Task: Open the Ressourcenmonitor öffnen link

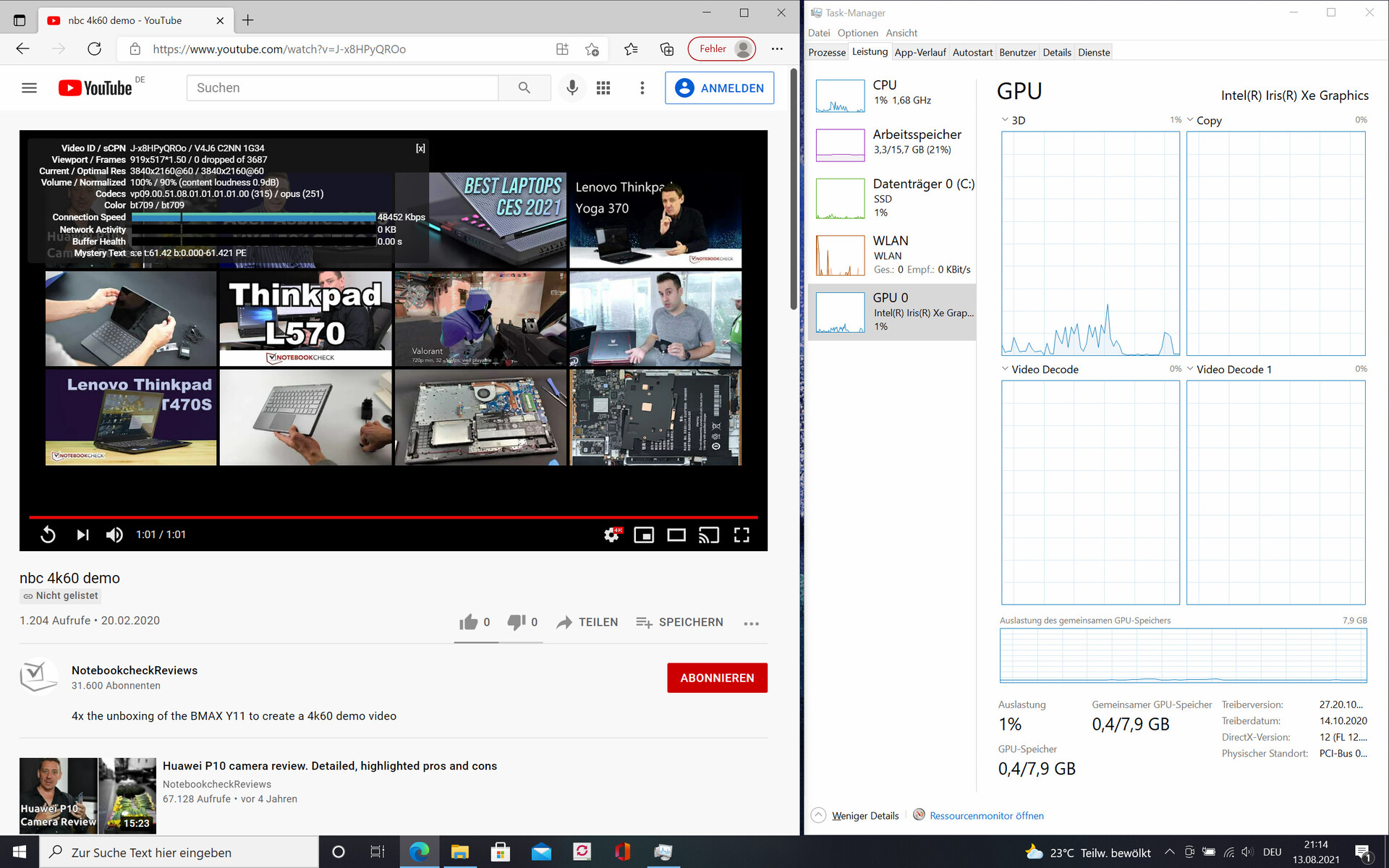Action: pyautogui.click(x=986, y=815)
